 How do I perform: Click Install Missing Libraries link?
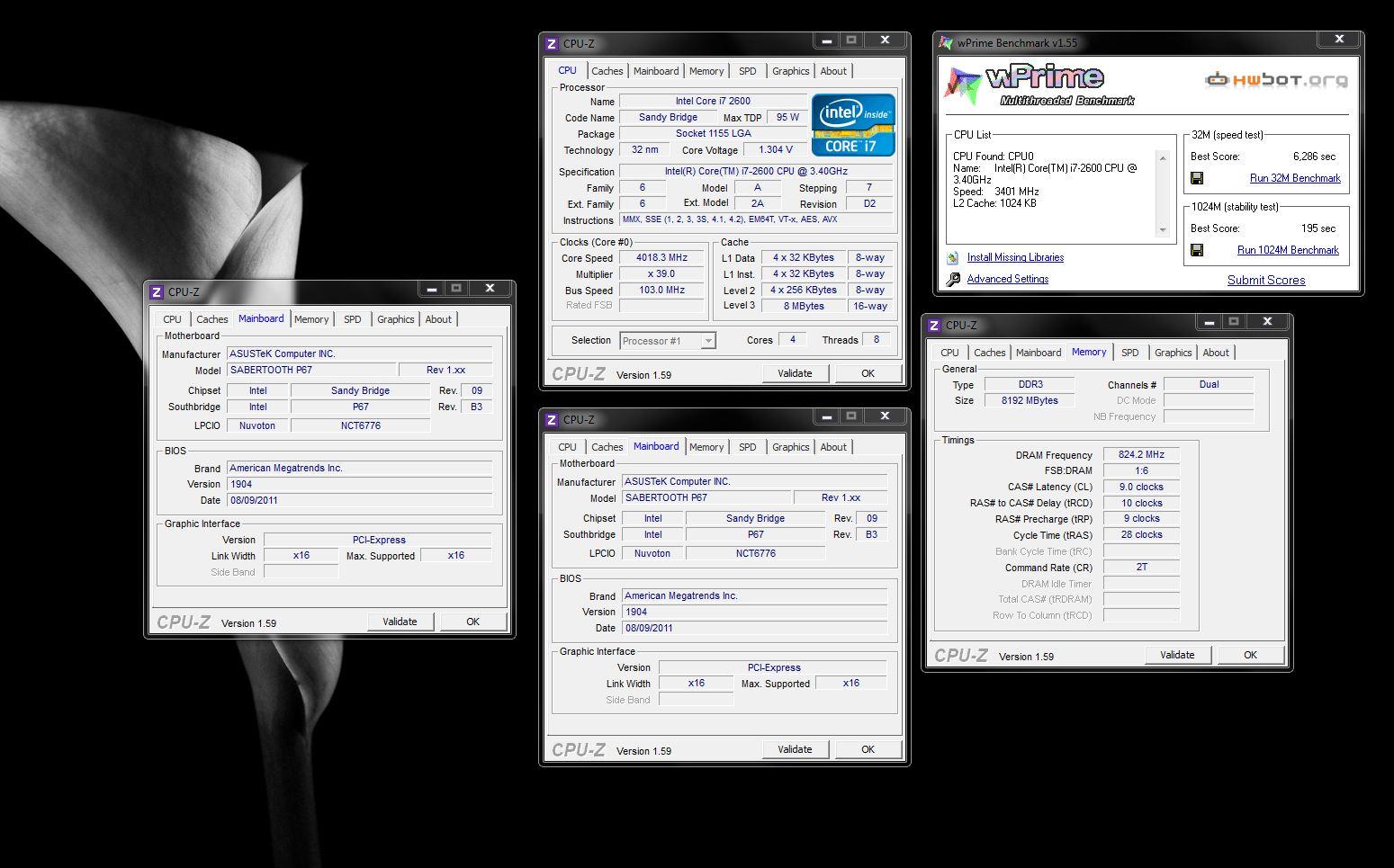click(1015, 257)
